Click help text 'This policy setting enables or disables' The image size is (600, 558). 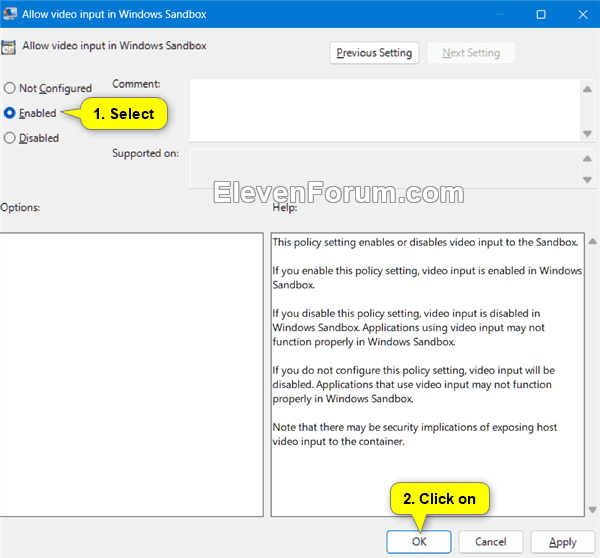(x=425, y=242)
